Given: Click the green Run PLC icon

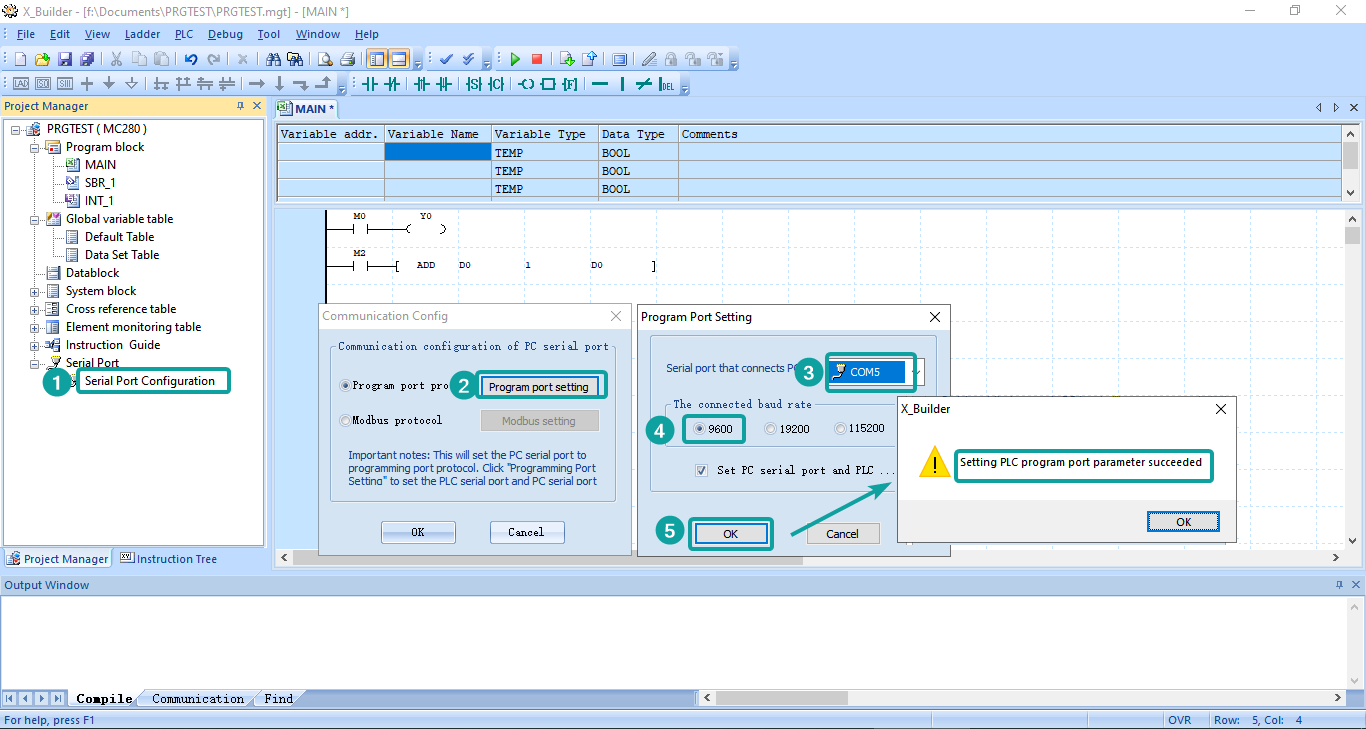Looking at the screenshot, I should (x=515, y=60).
